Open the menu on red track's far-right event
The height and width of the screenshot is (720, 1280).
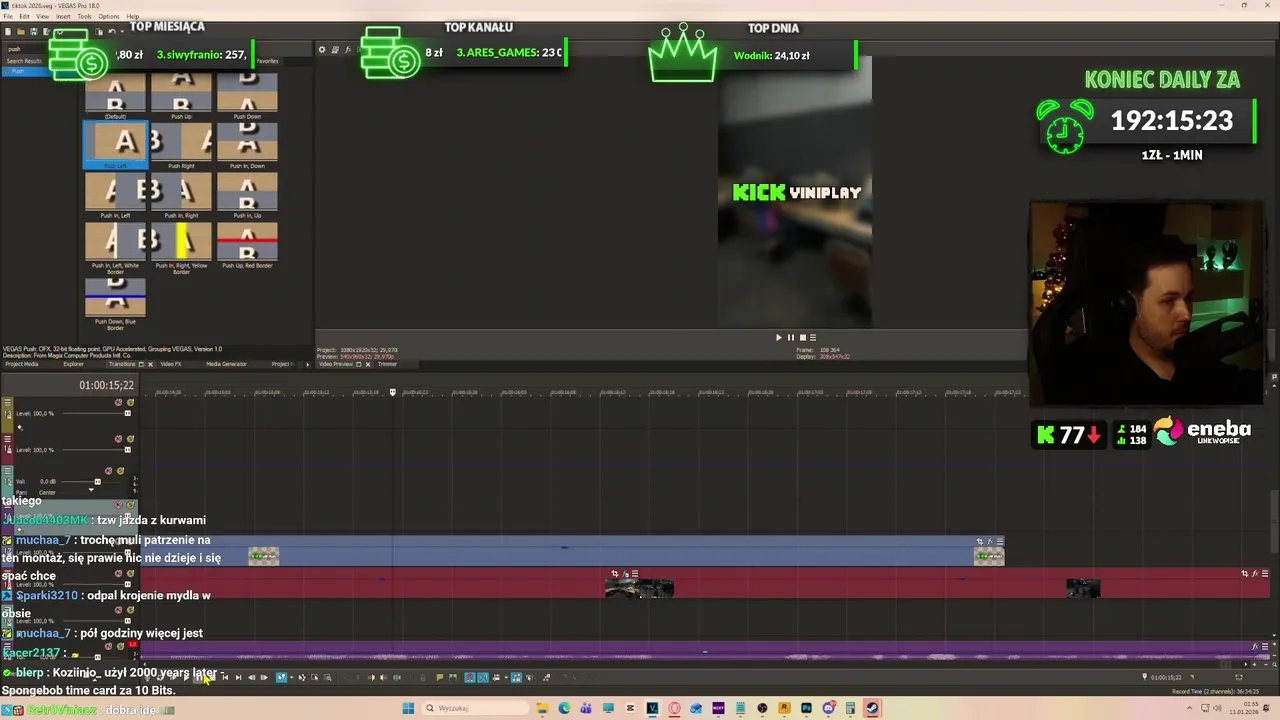(x=1265, y=574)
